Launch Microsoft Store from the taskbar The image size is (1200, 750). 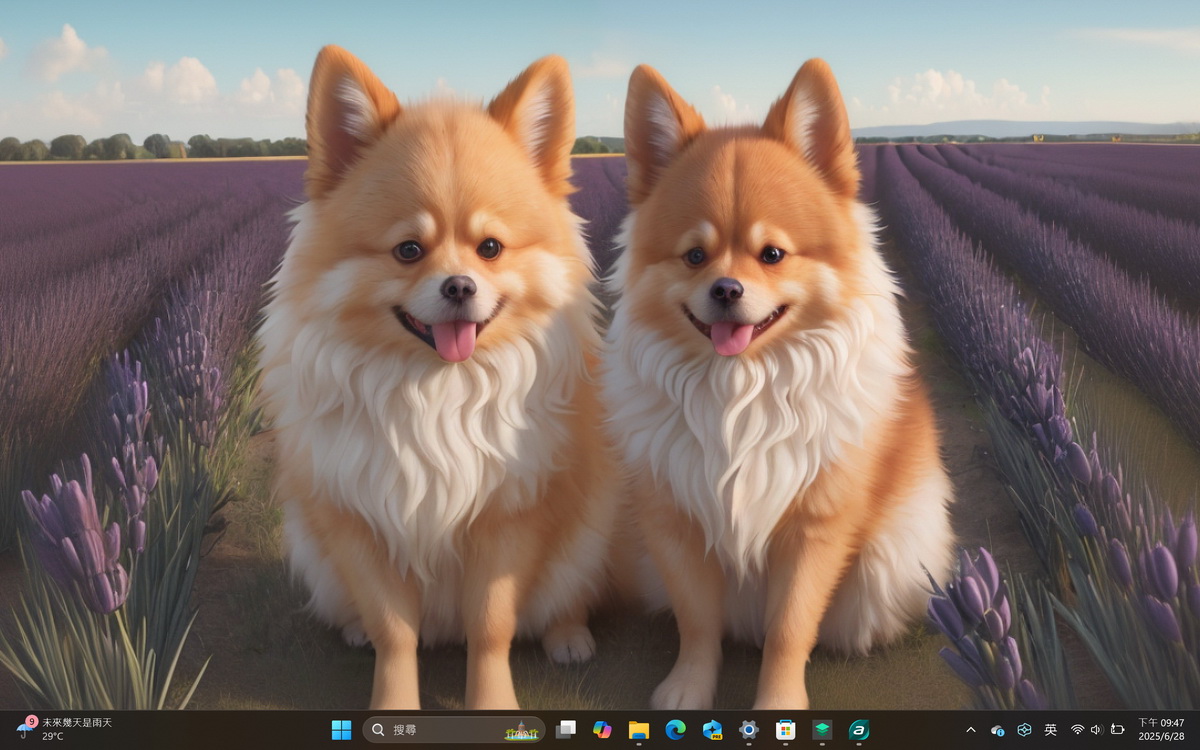tap(786, 730)
